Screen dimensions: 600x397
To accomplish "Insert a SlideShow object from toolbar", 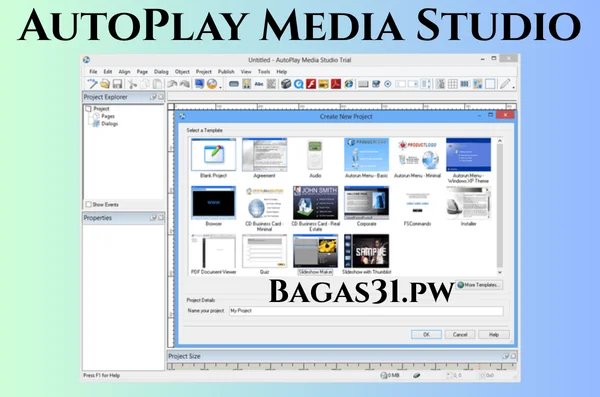I will pos(324,84).
